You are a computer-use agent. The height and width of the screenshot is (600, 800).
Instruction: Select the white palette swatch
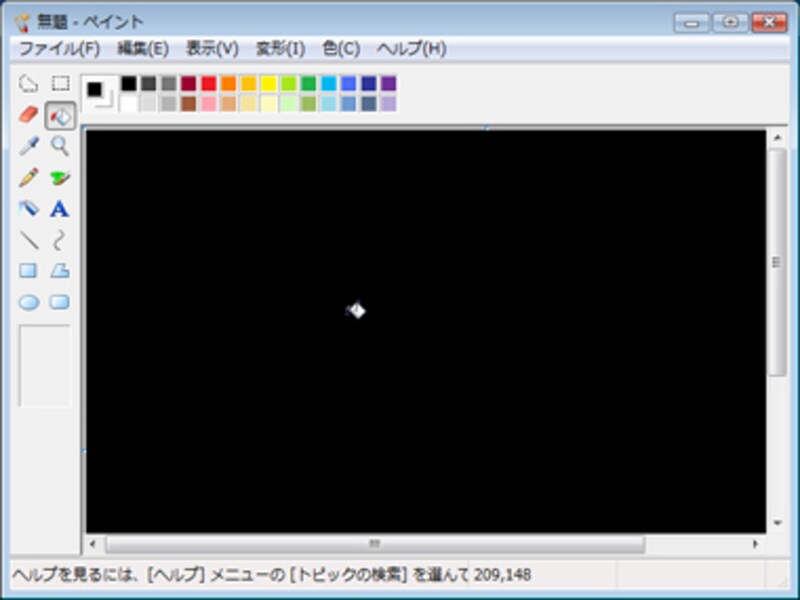[129, 104]
